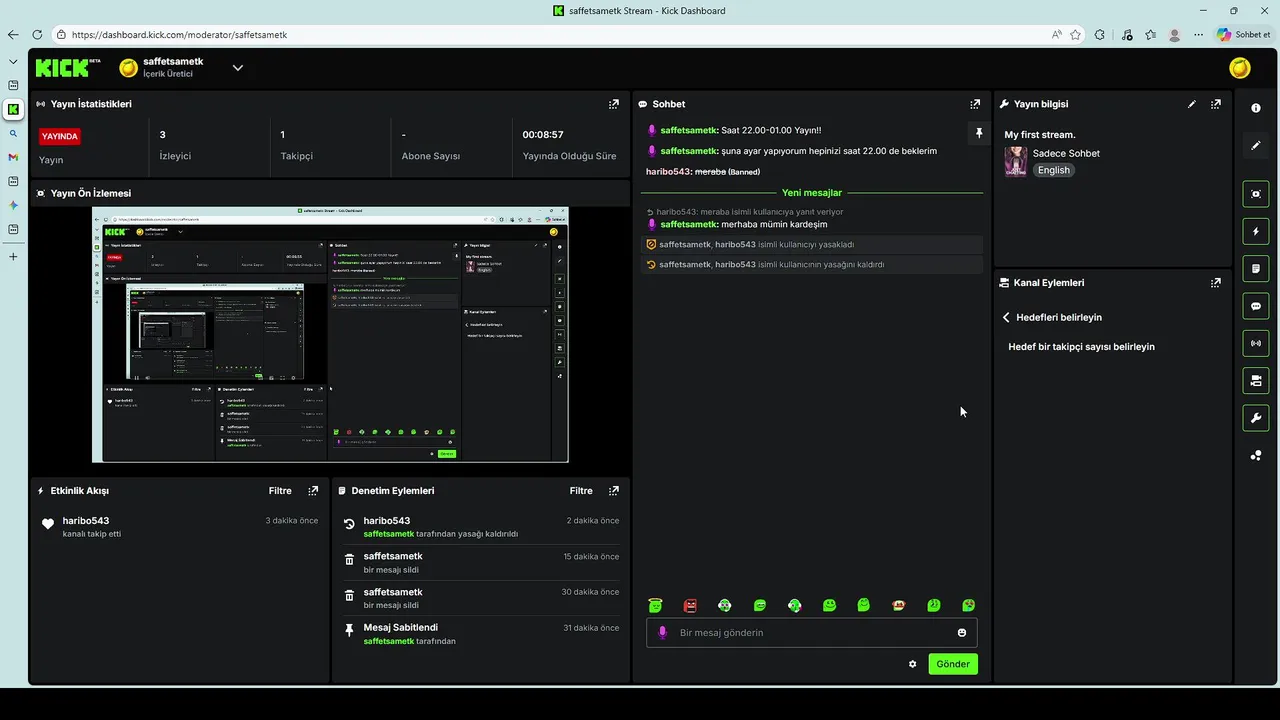The height and width of the screenshot is (720, 1280).
Task: Toggle the channel actions camera sidebar icon
Action: click(1256, 380)
